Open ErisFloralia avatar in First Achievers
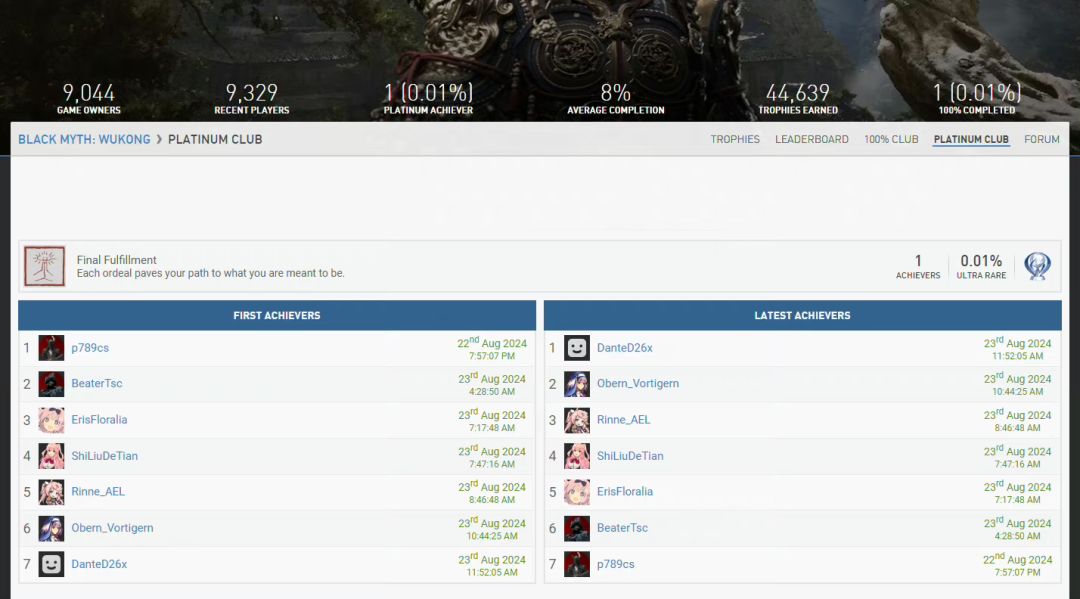Image resolution: width=1080 pixels, height=599 pixels. tap(51, 420)
